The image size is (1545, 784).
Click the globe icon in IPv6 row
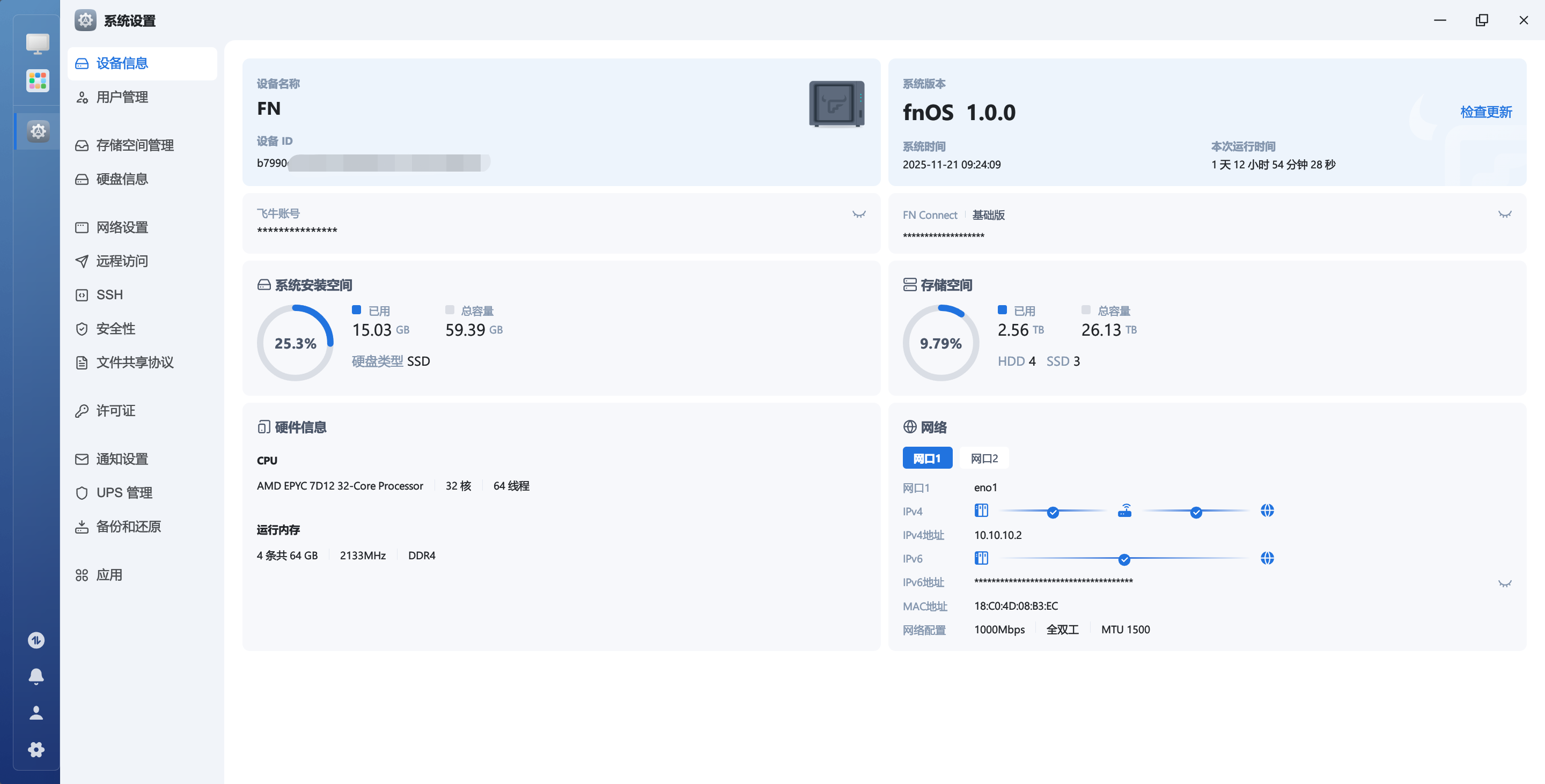1267,558
